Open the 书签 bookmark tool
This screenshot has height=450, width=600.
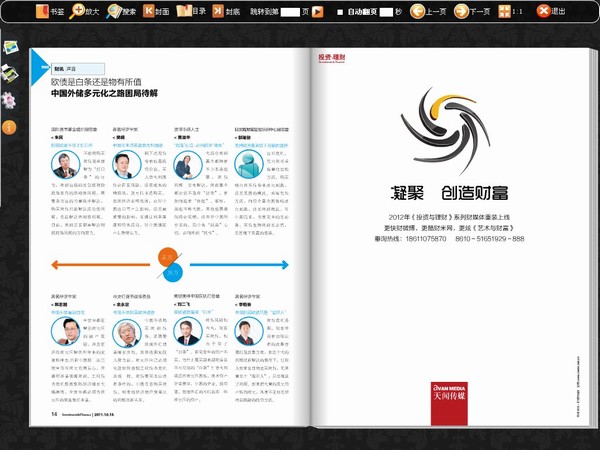coord(49,11)
